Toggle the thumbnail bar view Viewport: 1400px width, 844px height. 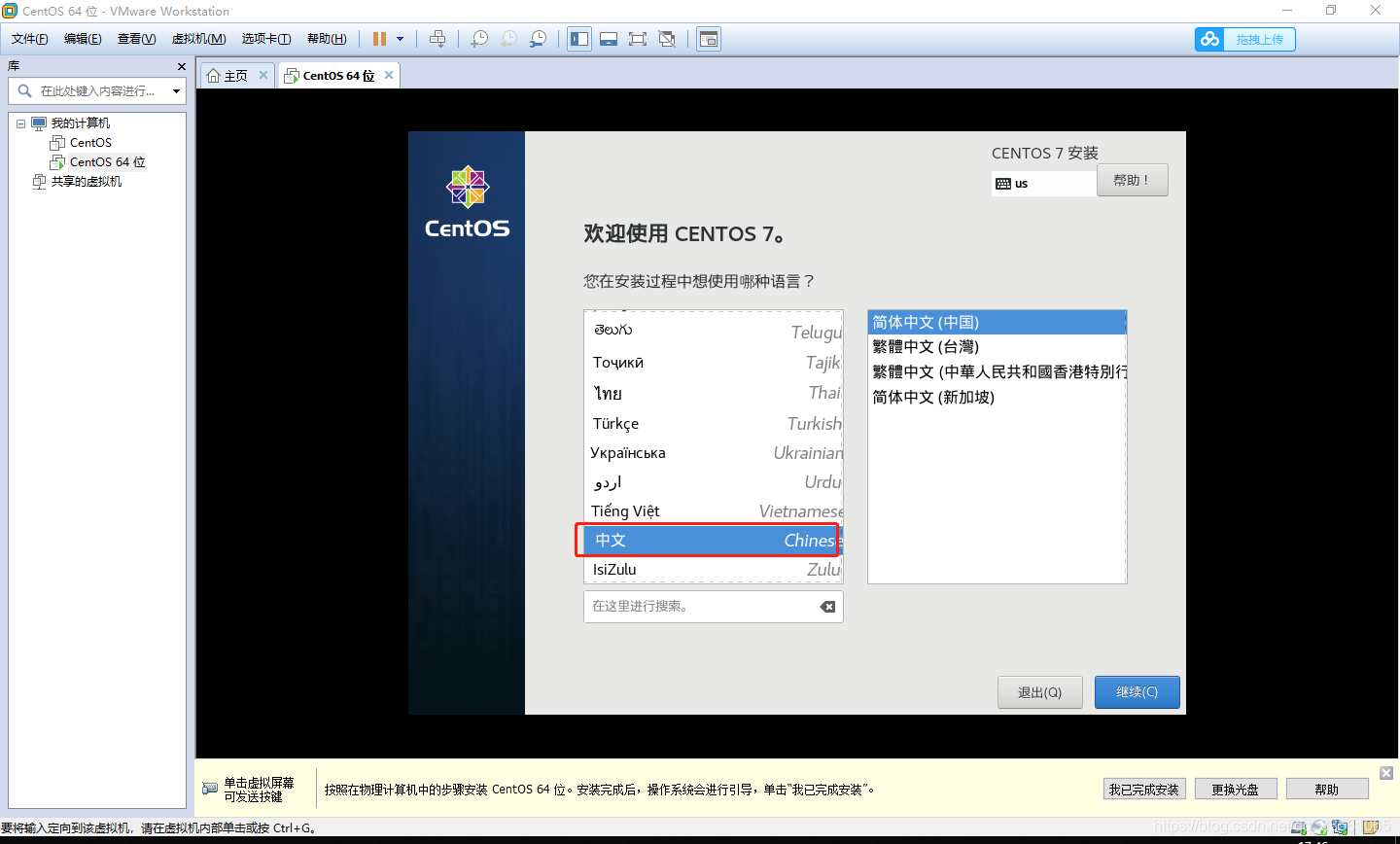pyautogui.click(x=609, y=39)
